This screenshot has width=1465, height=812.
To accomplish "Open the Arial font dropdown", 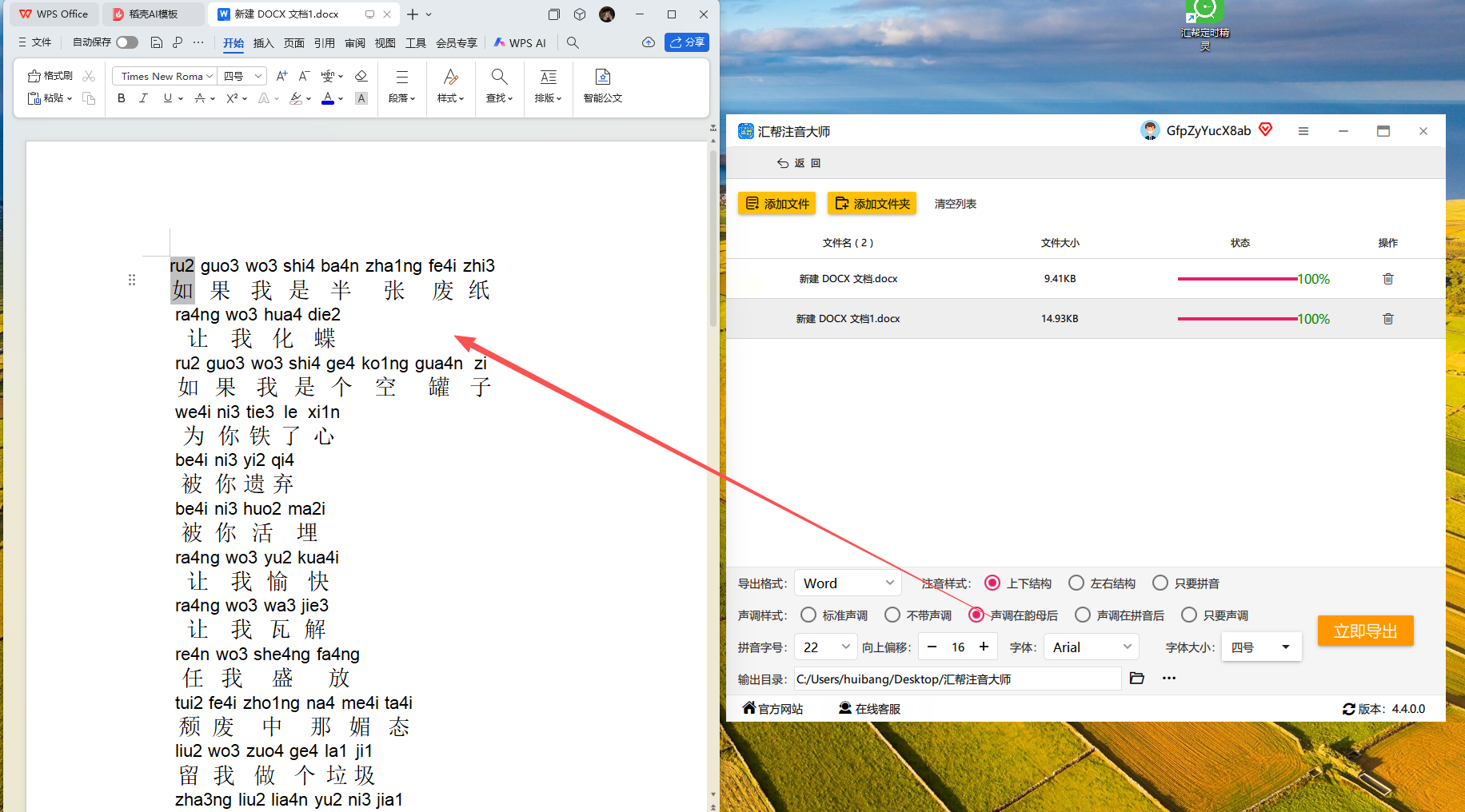I will click(x=1092, y=647).
